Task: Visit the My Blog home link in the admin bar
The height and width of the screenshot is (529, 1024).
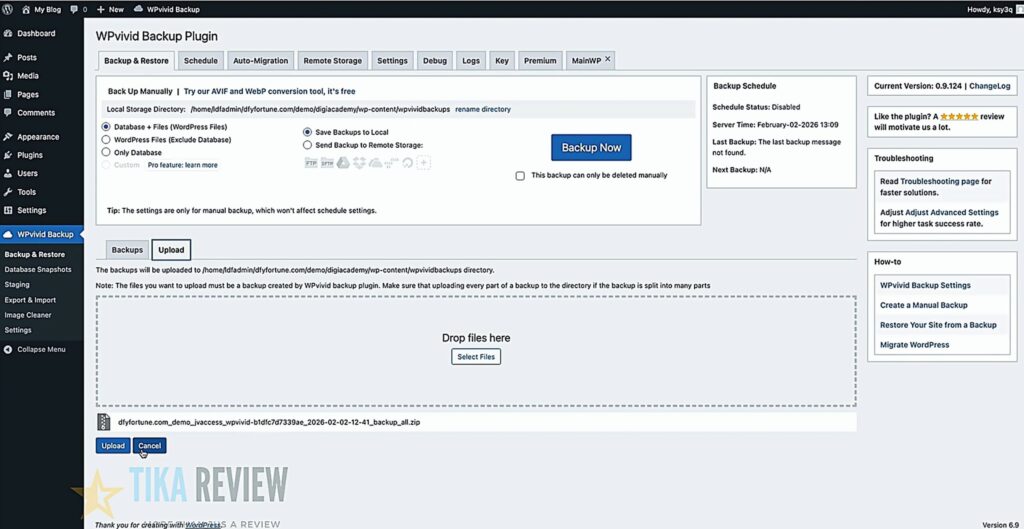Action: click(x=42, y=9)
